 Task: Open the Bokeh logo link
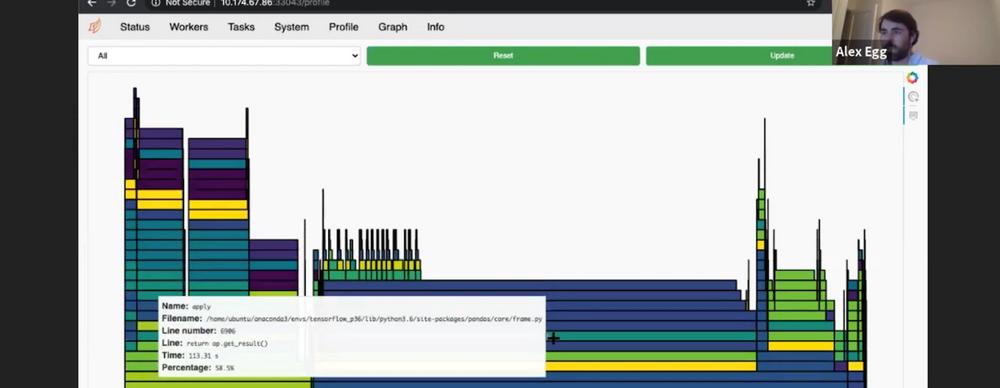click(x=912, y=78)
